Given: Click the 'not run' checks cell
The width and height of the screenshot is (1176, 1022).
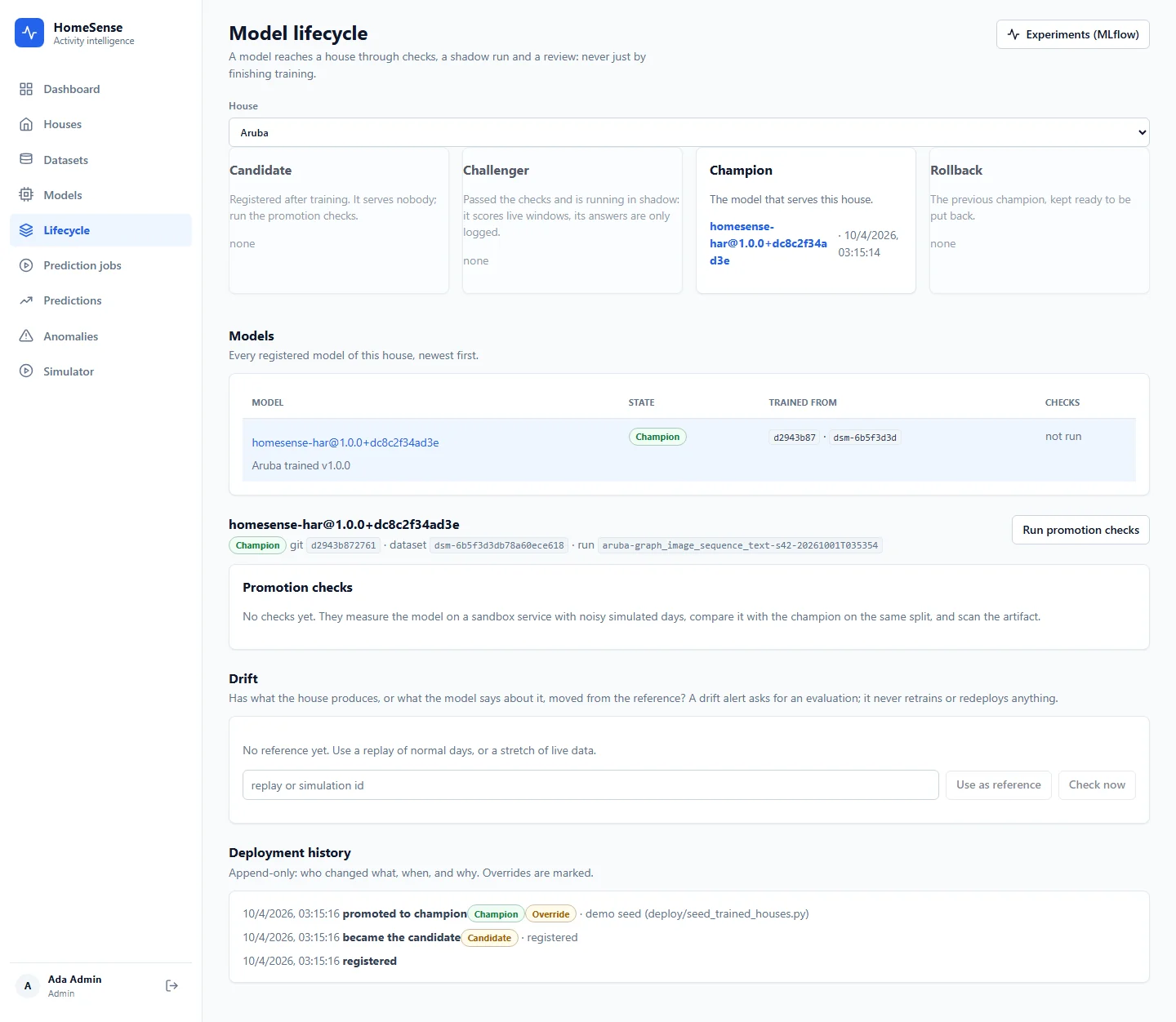Looking at the screenshot, I should pyautogui.click(x=1063, y=437).
